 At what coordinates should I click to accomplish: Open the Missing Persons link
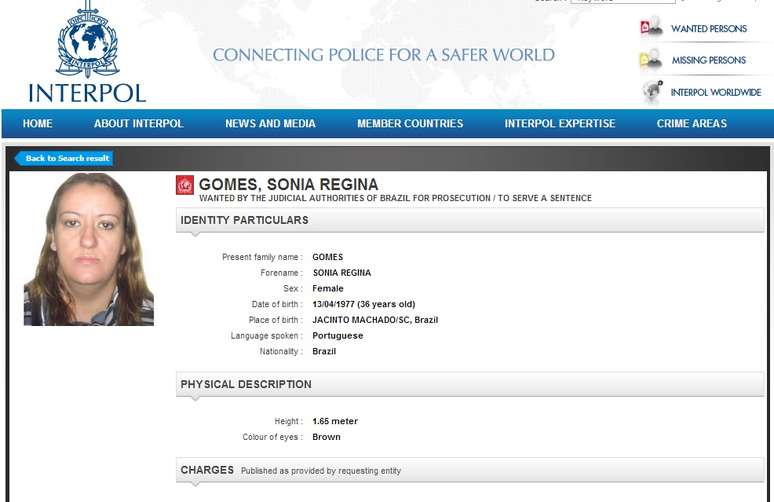708,60
